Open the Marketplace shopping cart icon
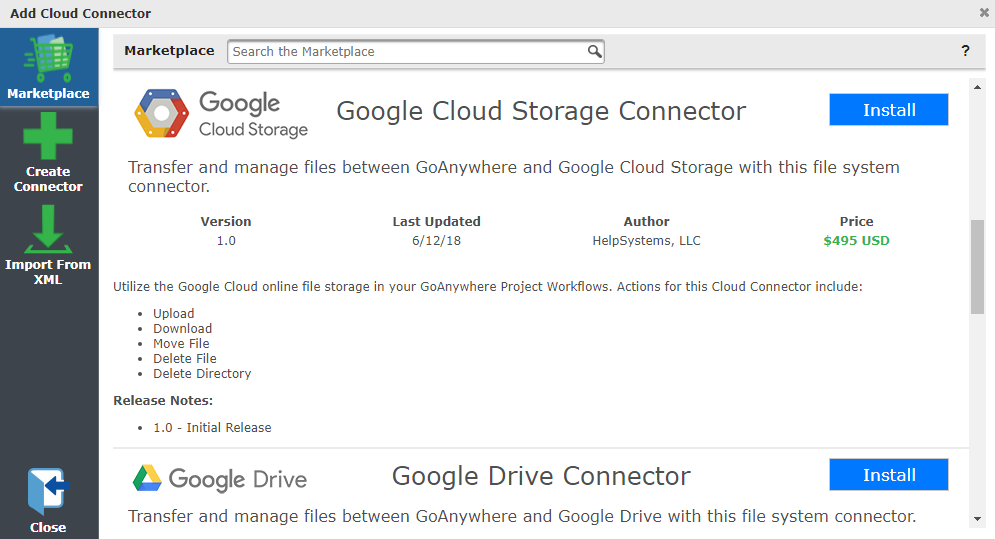995x539 pixels. tap(48, 60)
